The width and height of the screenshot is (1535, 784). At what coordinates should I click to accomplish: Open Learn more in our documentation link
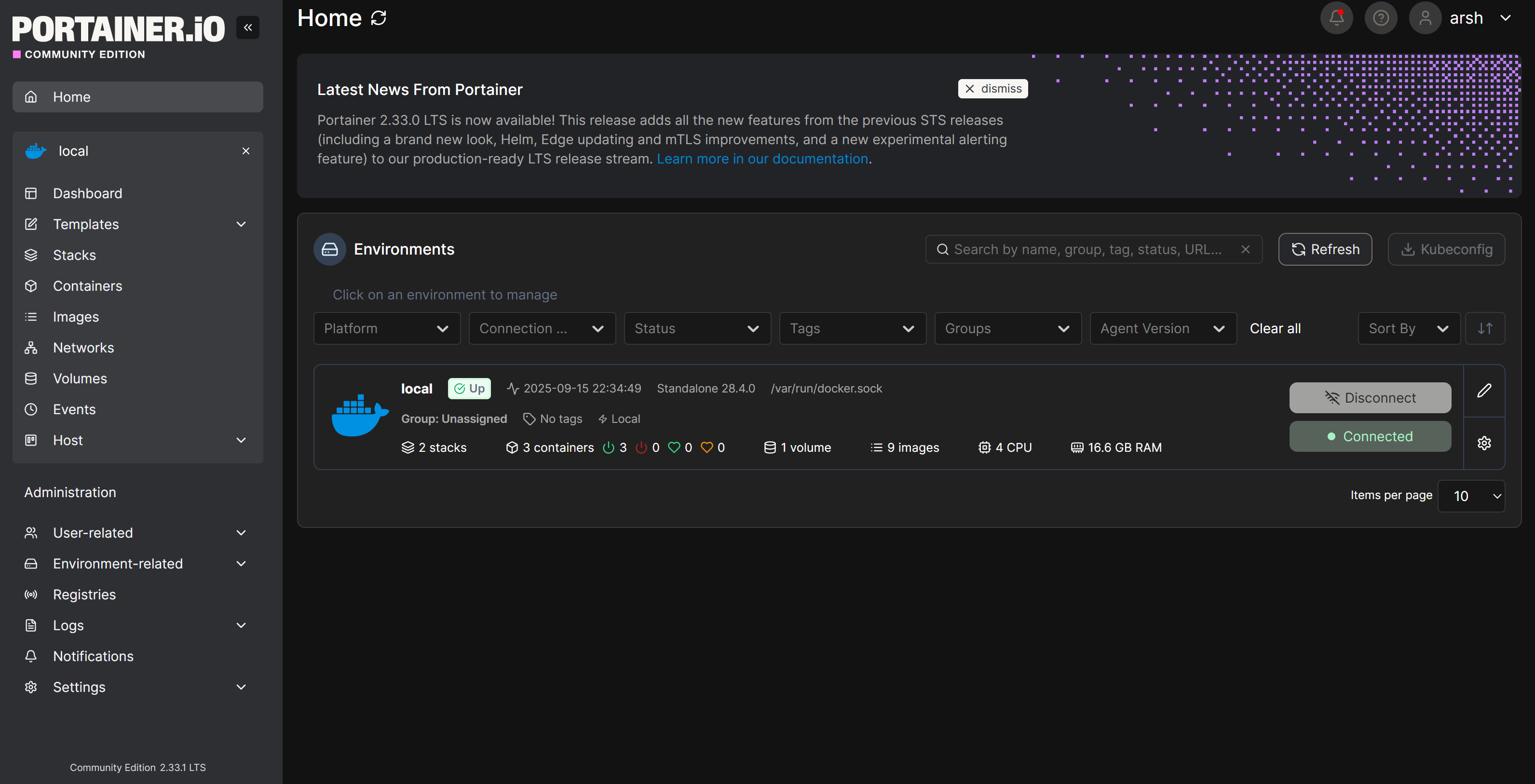pos(761,159)
